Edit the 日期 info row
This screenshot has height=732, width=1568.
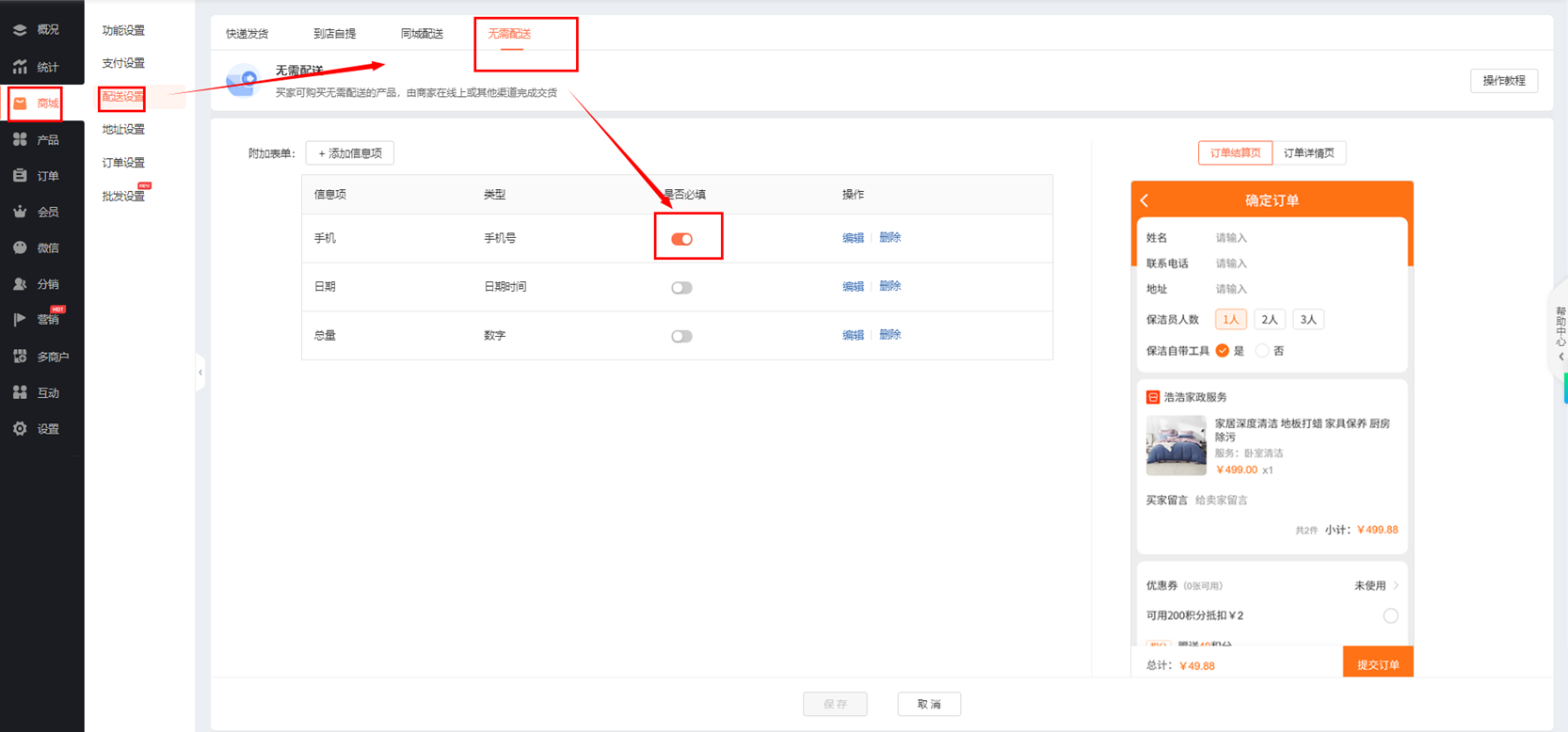pyautogui.click(x=854, y=286)
